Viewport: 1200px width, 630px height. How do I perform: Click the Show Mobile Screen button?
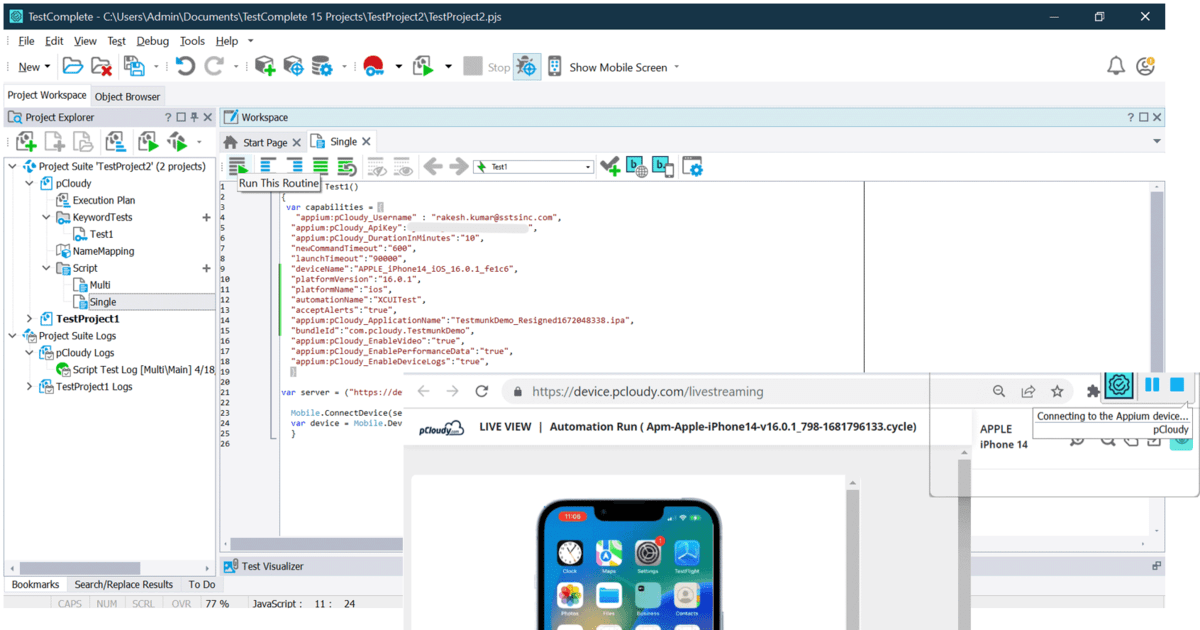coord(617,67)
